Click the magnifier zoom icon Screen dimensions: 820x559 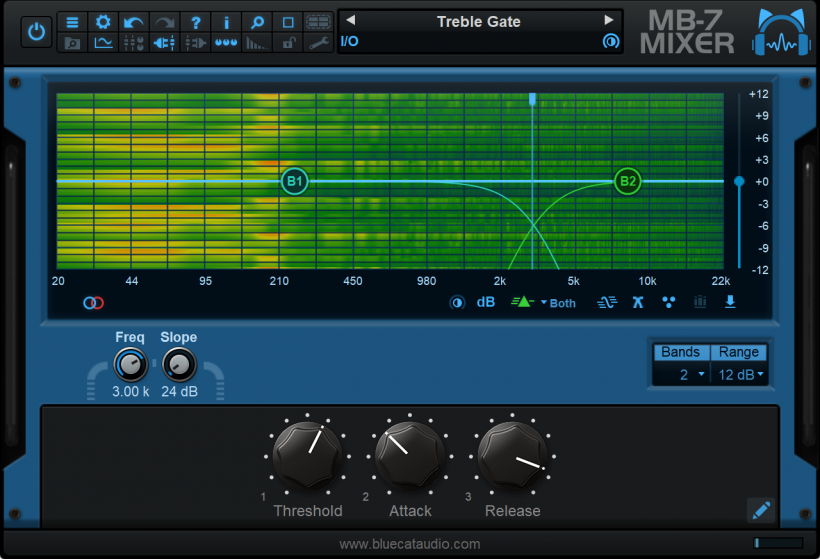[x=257, y=22]
